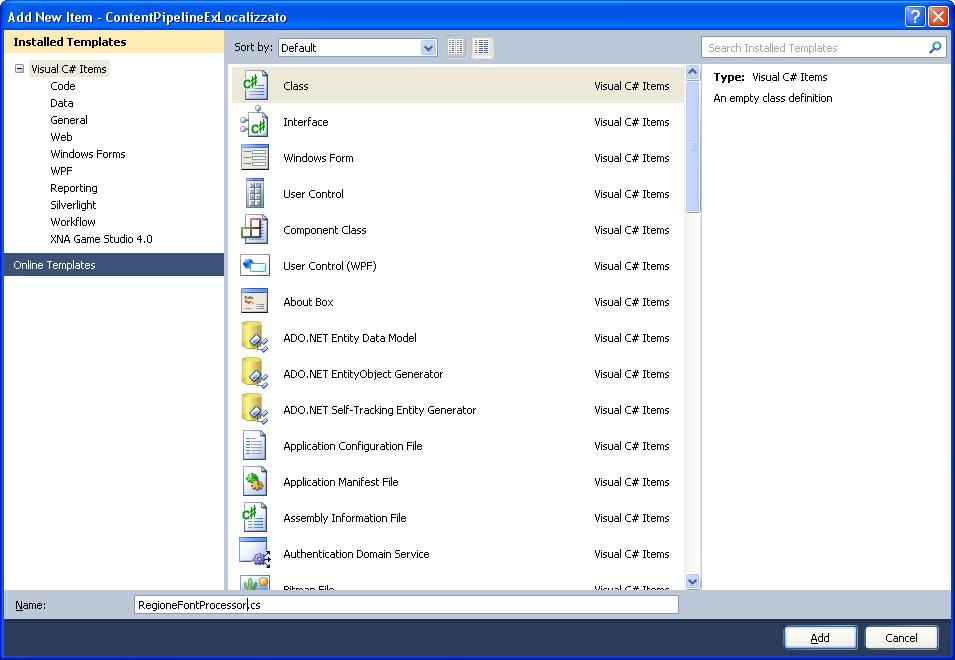This screenshot has height=660, width=955.
Task: Select the "User Control" template name
Action: click(x=313, y=194)
